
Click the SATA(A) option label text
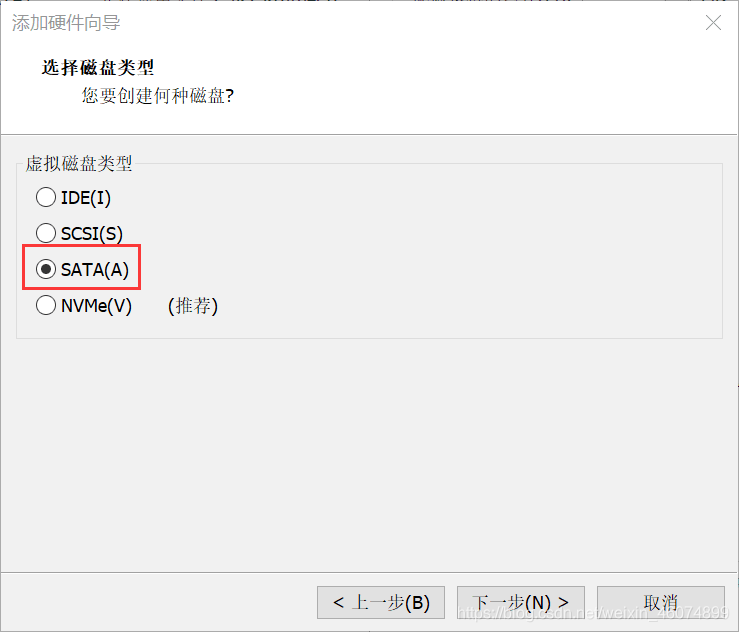coord(95,270)
